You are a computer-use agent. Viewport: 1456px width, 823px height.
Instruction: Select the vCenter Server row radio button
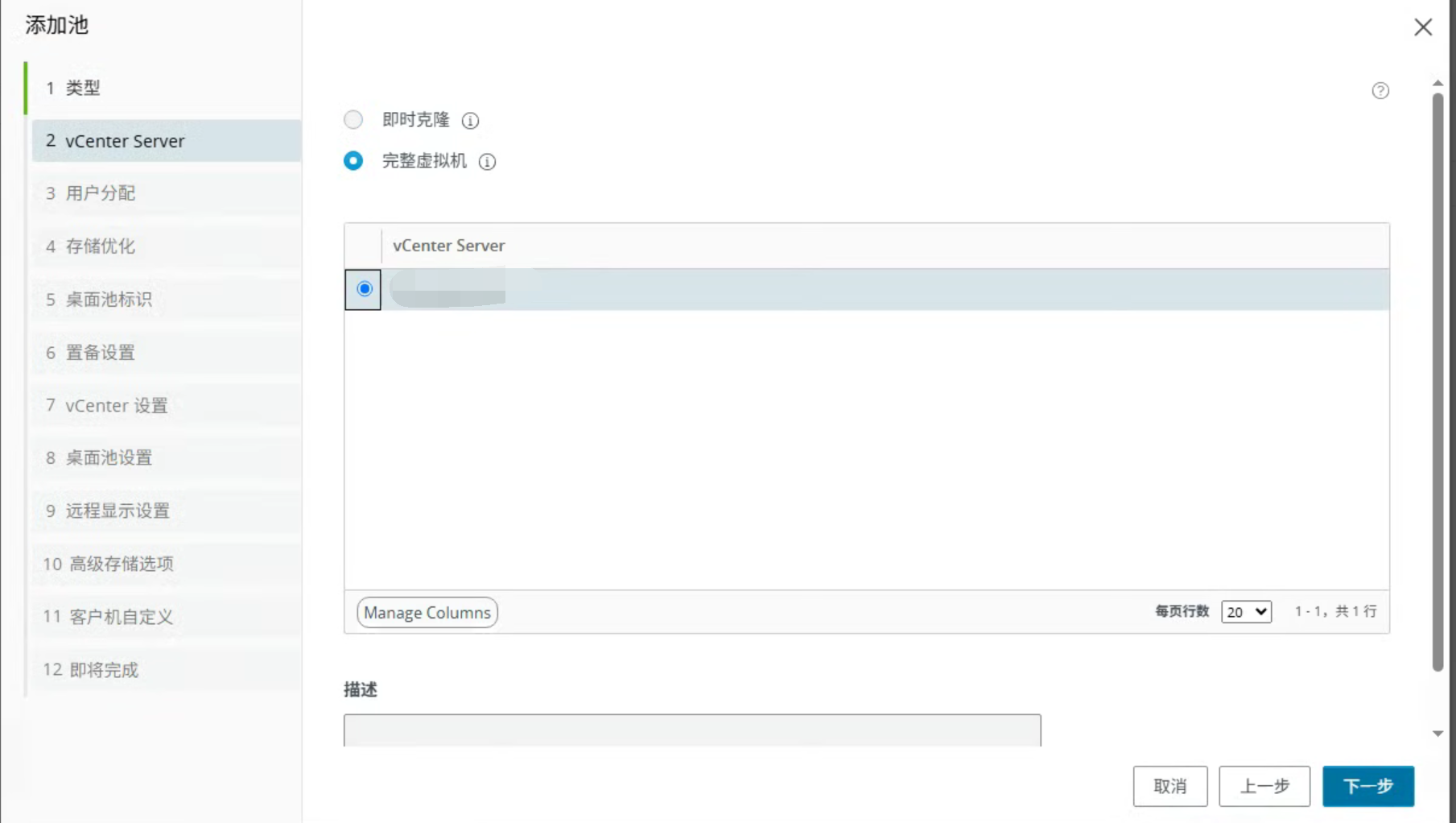pyautogui.click(x=364, y=288)
